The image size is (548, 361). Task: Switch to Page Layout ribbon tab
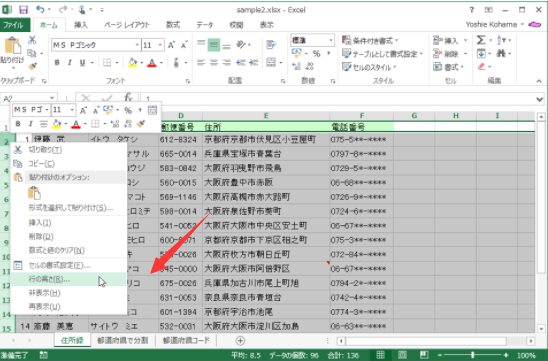127,25
